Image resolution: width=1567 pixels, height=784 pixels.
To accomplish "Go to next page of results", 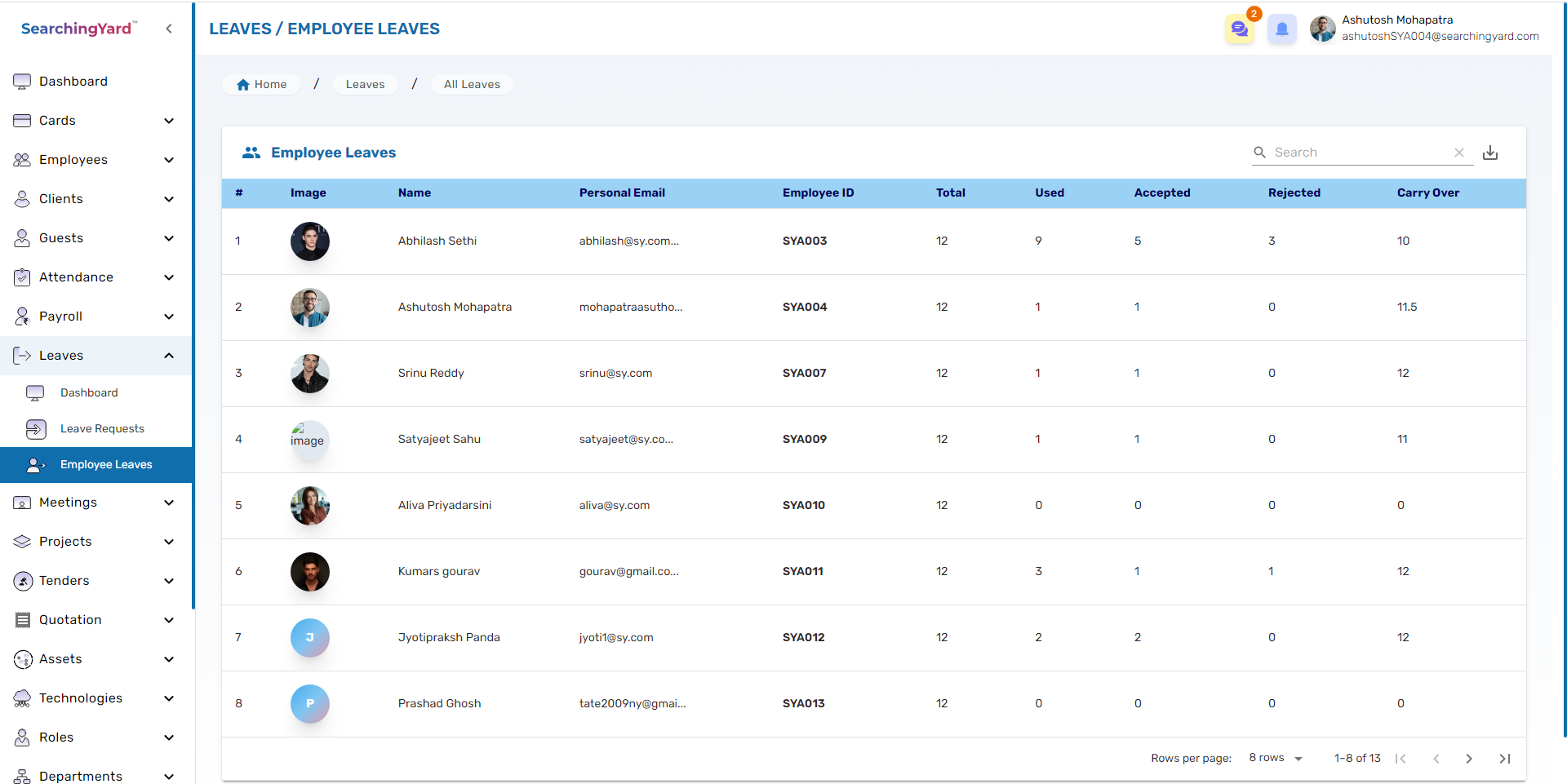I will pos(1469,759).
